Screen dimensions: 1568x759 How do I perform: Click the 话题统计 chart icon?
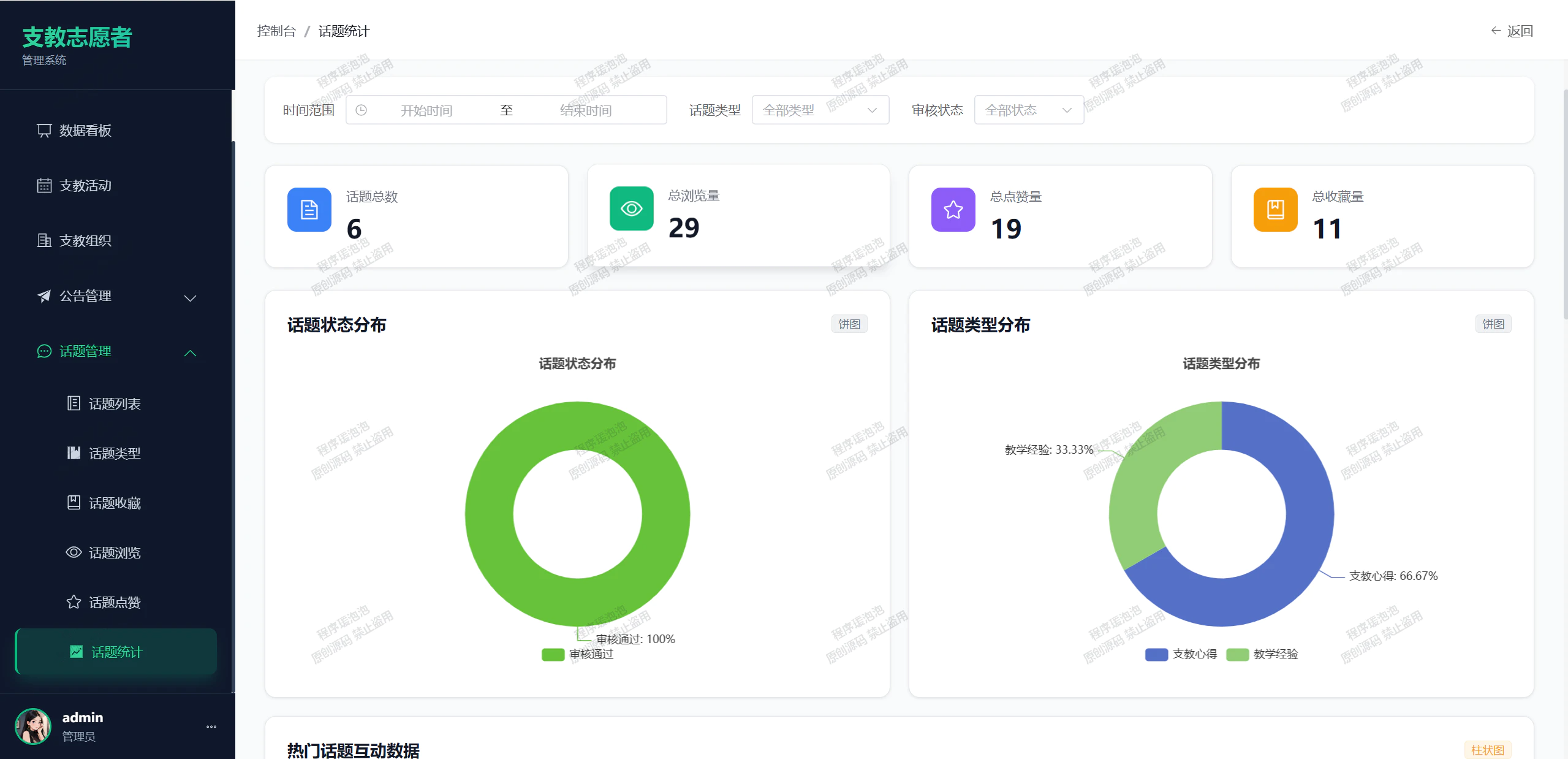pyautogui.click(x=76, y=652)
